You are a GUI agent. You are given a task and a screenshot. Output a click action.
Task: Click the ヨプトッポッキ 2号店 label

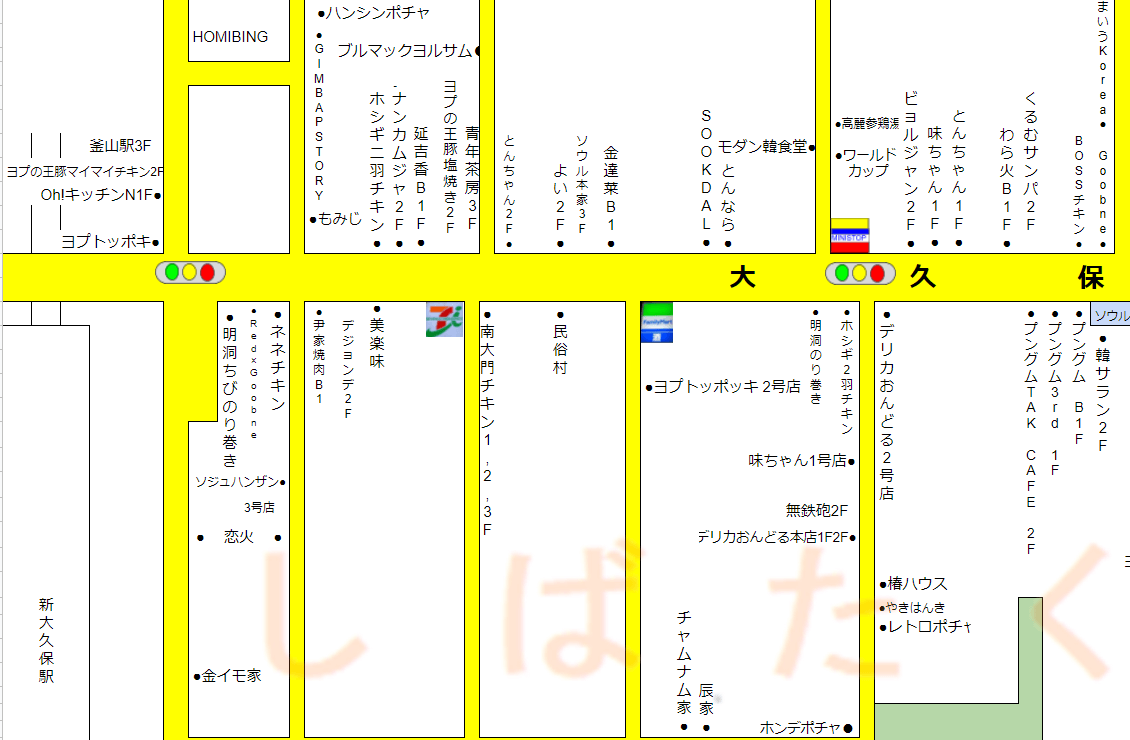[x=727, y=387]
